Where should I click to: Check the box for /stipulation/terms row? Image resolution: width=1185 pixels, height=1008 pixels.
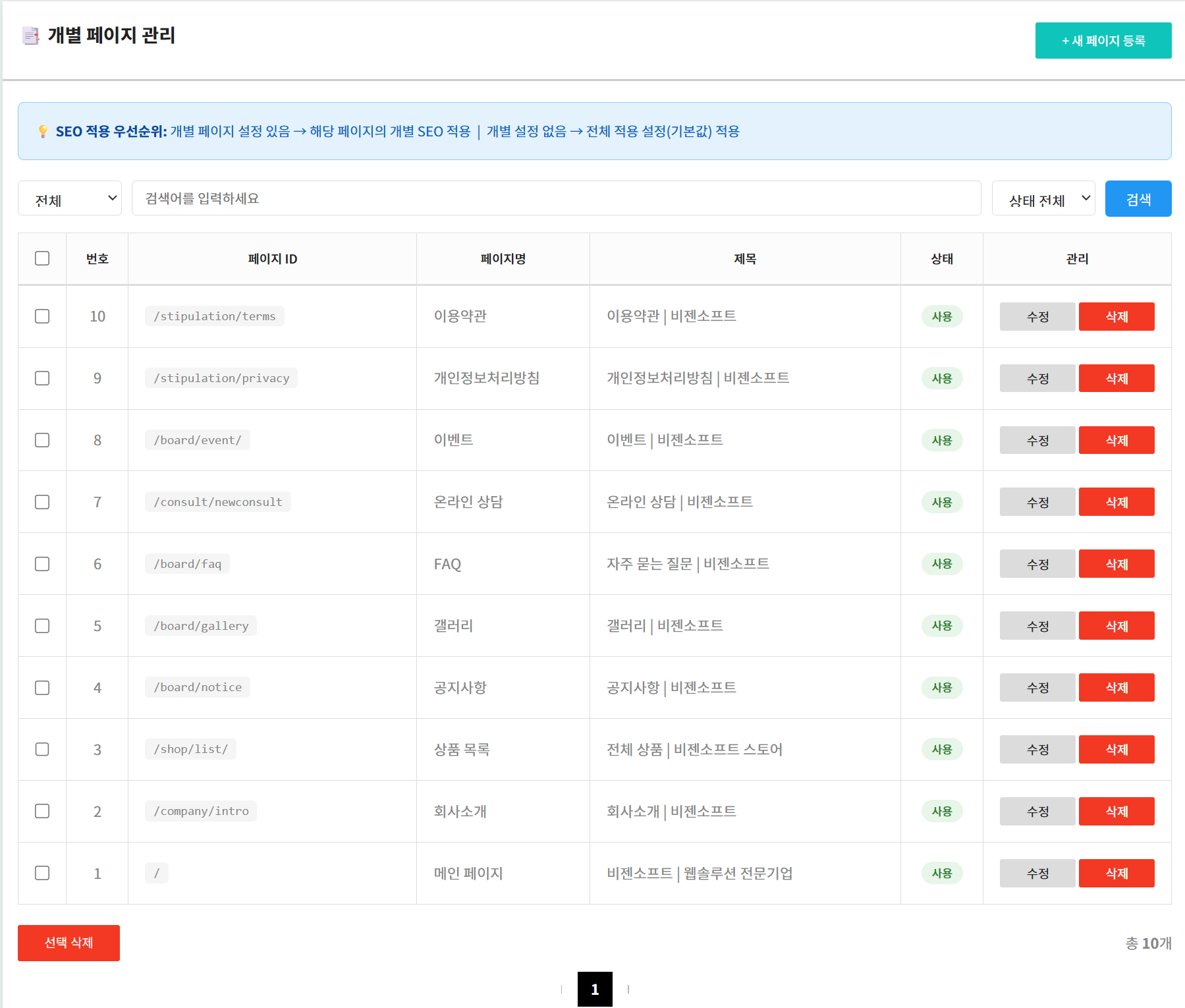pyautogui.click(x=42, y=316)
